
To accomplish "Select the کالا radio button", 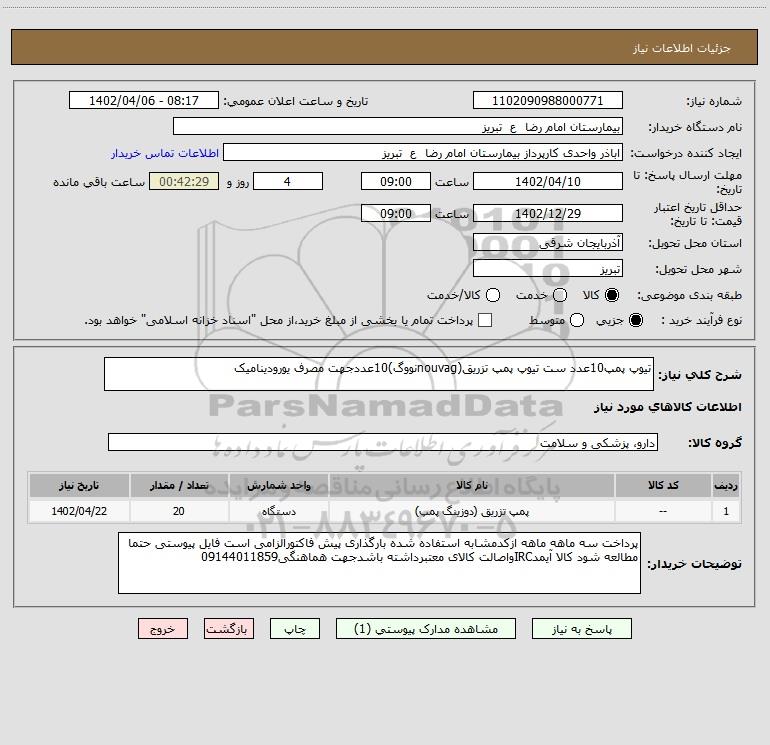I will [x=612, y=295].
